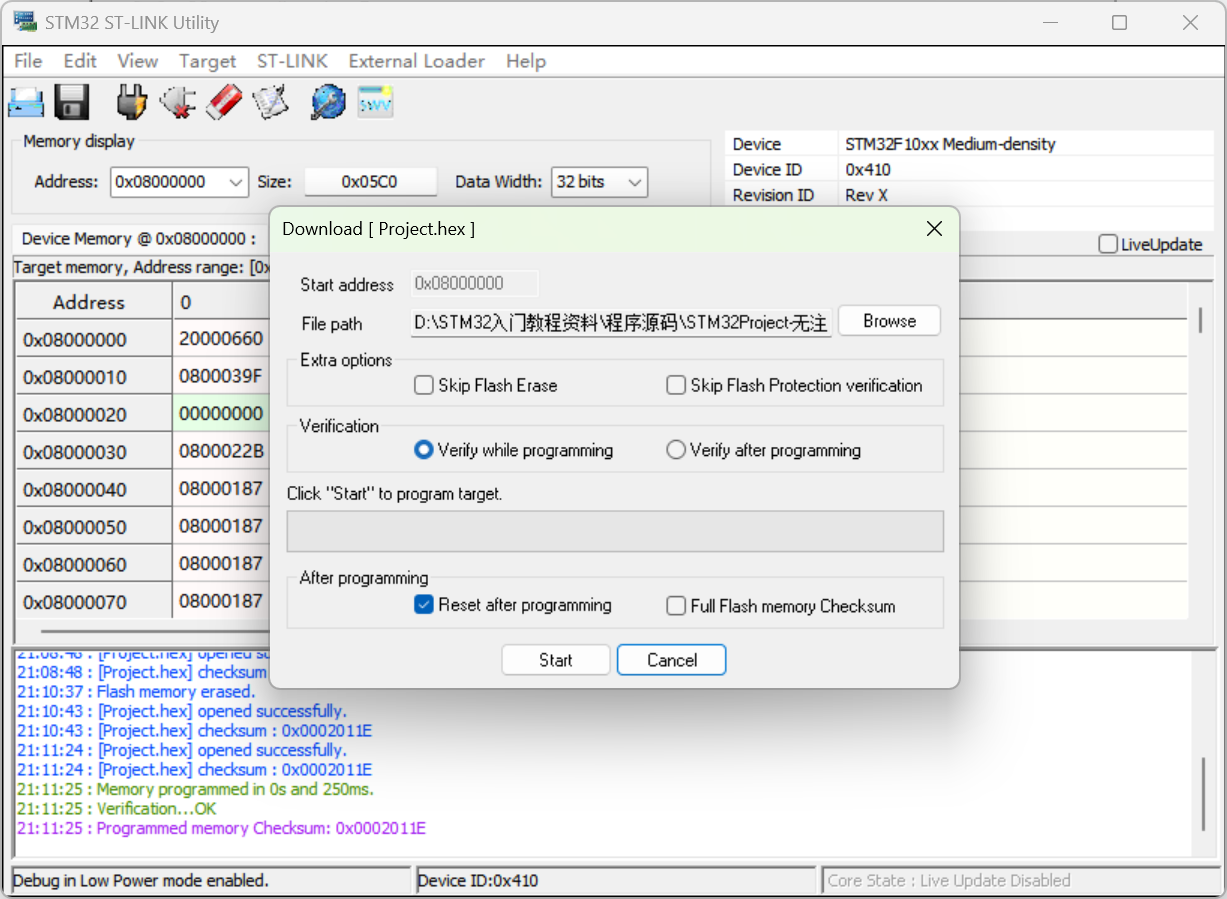Click the Save file floppy icon
This screenshot has height=899, width=1227.
(72, 102)
